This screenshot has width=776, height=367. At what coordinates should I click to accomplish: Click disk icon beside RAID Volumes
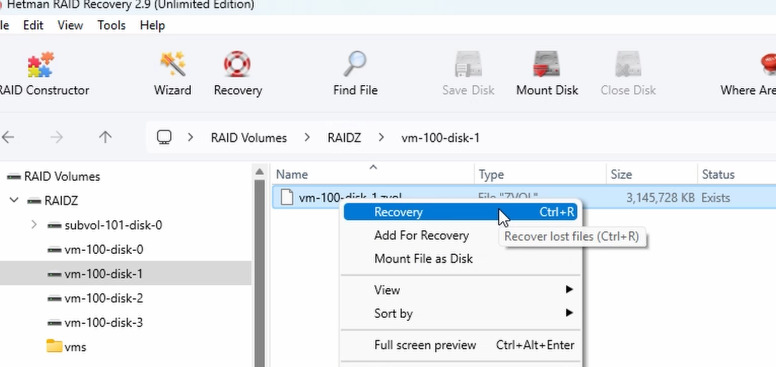pos(14,177)
